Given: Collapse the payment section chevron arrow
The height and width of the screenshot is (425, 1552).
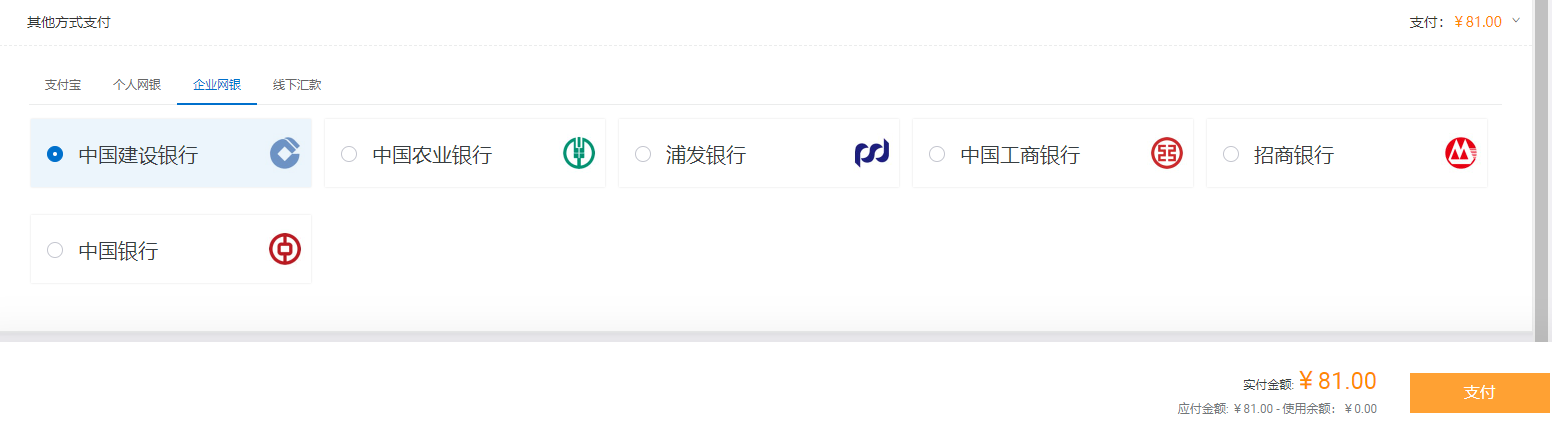Looking at the screenshot, I should click(1516, 20).
